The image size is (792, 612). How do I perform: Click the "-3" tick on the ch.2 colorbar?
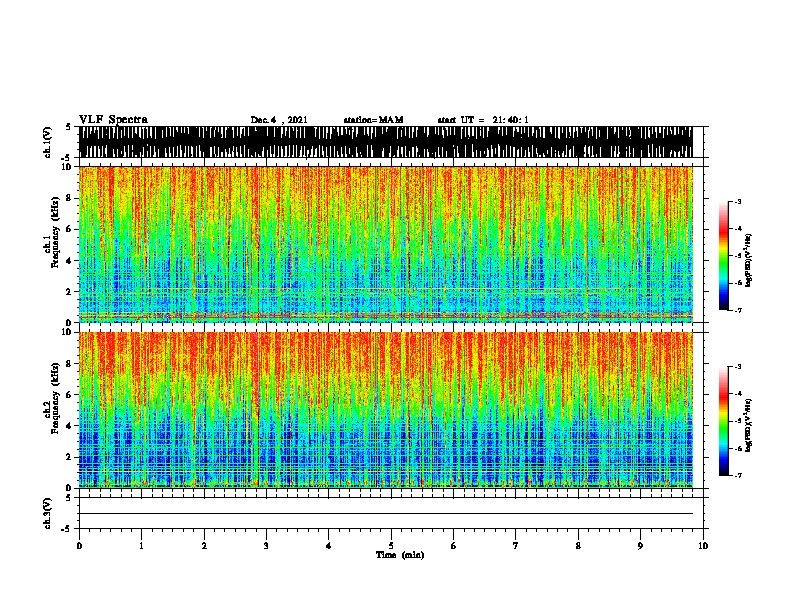[737, 367]
